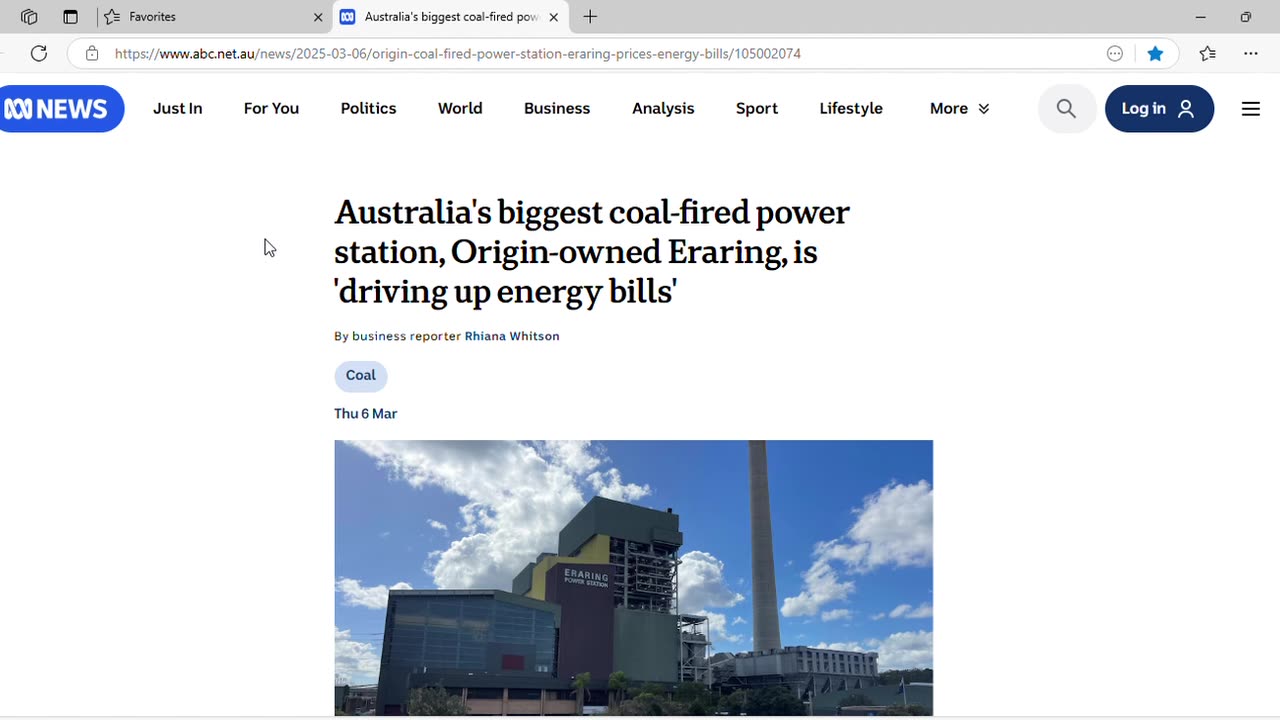Minimize the browser window
Image resolution: width=1280 pixels, height=720 pixels.
point(1200,17)
